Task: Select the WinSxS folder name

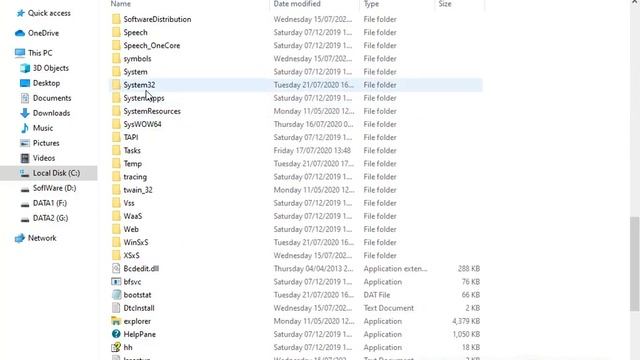Action: 136,242
